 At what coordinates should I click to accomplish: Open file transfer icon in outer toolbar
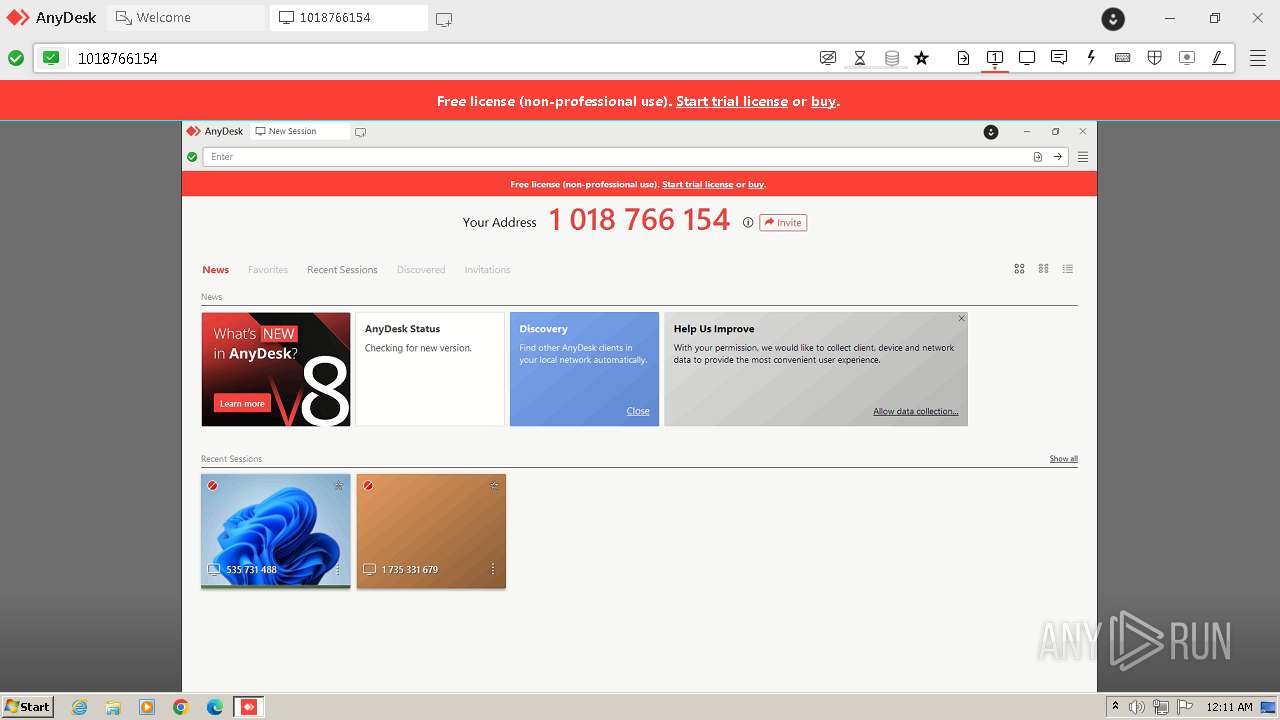click(x=963, y=58)
